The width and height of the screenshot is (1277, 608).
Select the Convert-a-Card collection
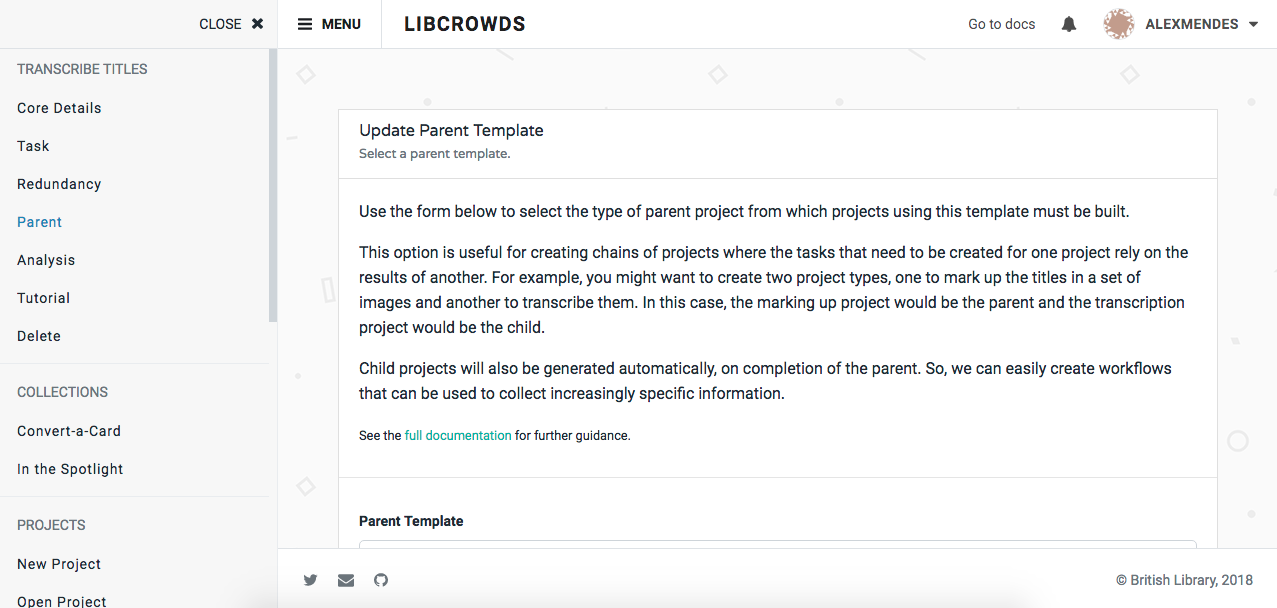coord(68,430)
